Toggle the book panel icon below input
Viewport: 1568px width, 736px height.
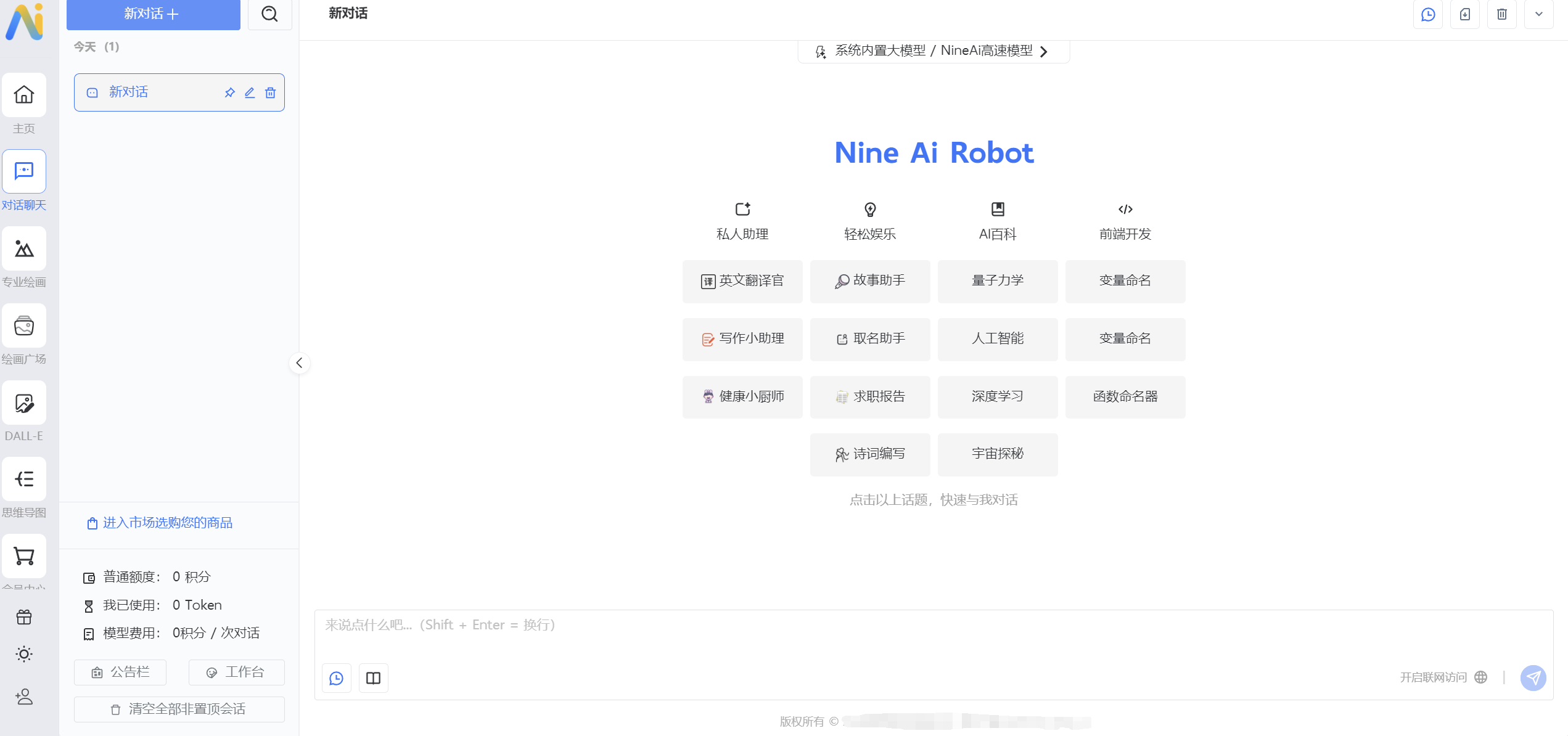[373, 678]
